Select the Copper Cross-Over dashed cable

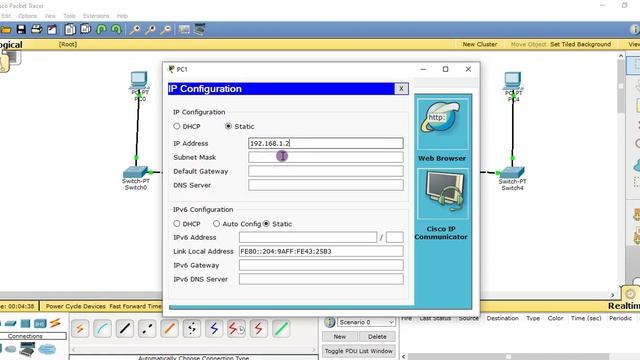(x=147, y=329)
